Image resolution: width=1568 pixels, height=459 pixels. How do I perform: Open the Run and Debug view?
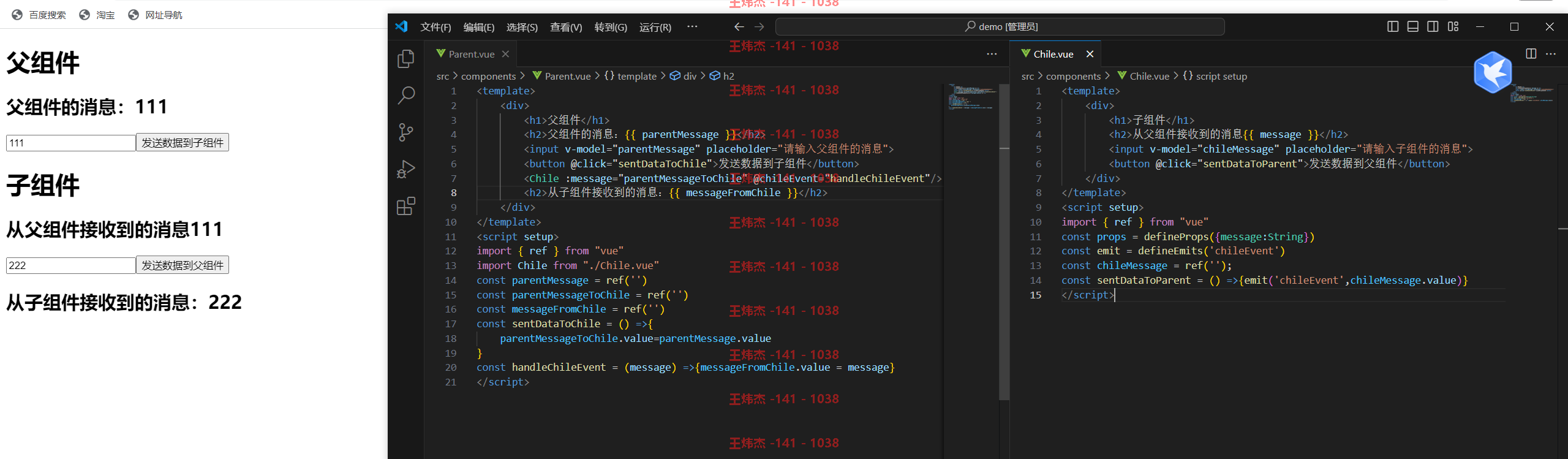pyautogui.click(x=405, y=169)
